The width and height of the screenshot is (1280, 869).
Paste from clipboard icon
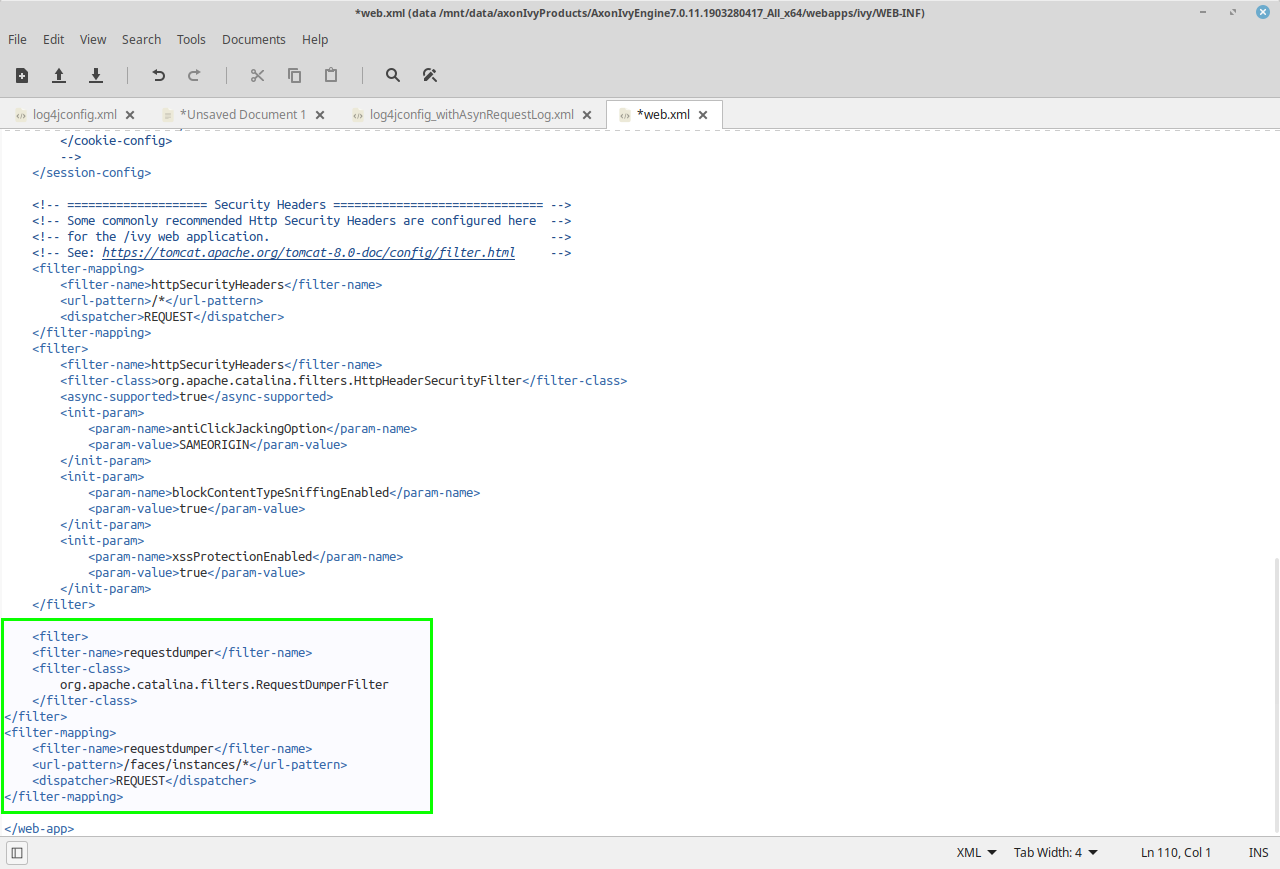click(331, 75)
